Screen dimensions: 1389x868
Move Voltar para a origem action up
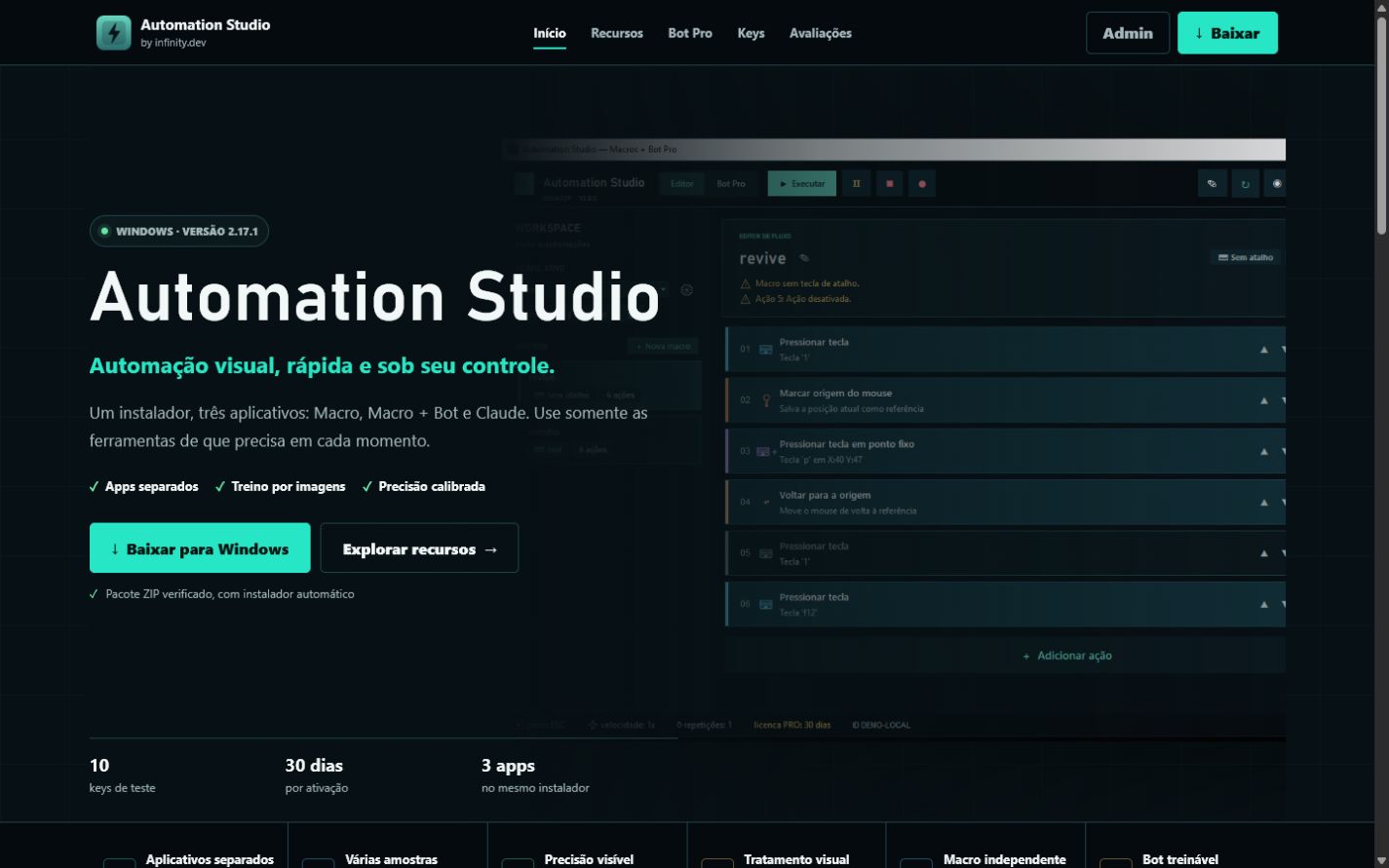pos(1264,502)
